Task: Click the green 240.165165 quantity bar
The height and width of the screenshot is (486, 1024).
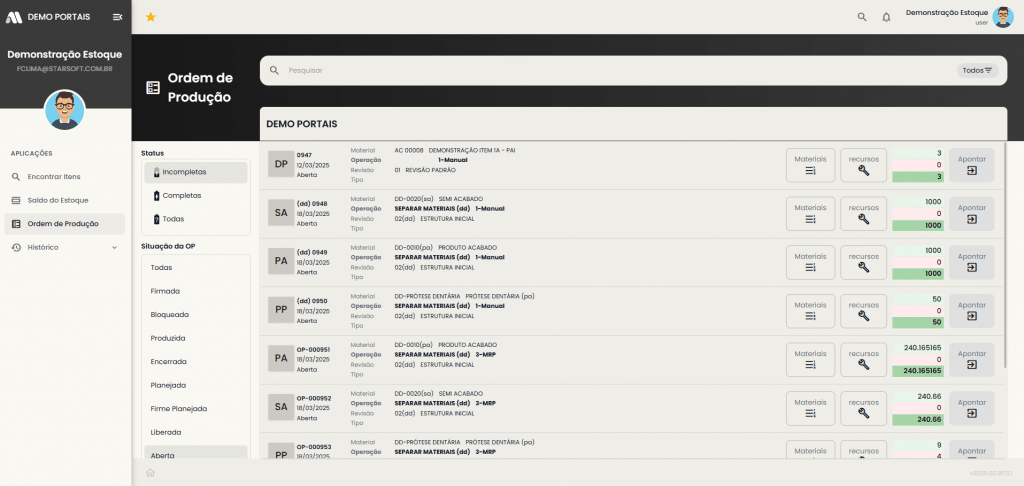Action: click(x=918, y=371)
